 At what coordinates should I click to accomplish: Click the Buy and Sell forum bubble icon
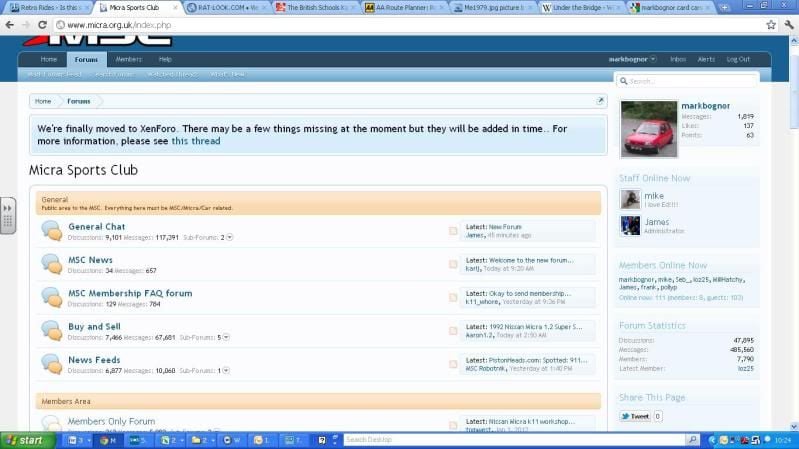tap(51, 330)
